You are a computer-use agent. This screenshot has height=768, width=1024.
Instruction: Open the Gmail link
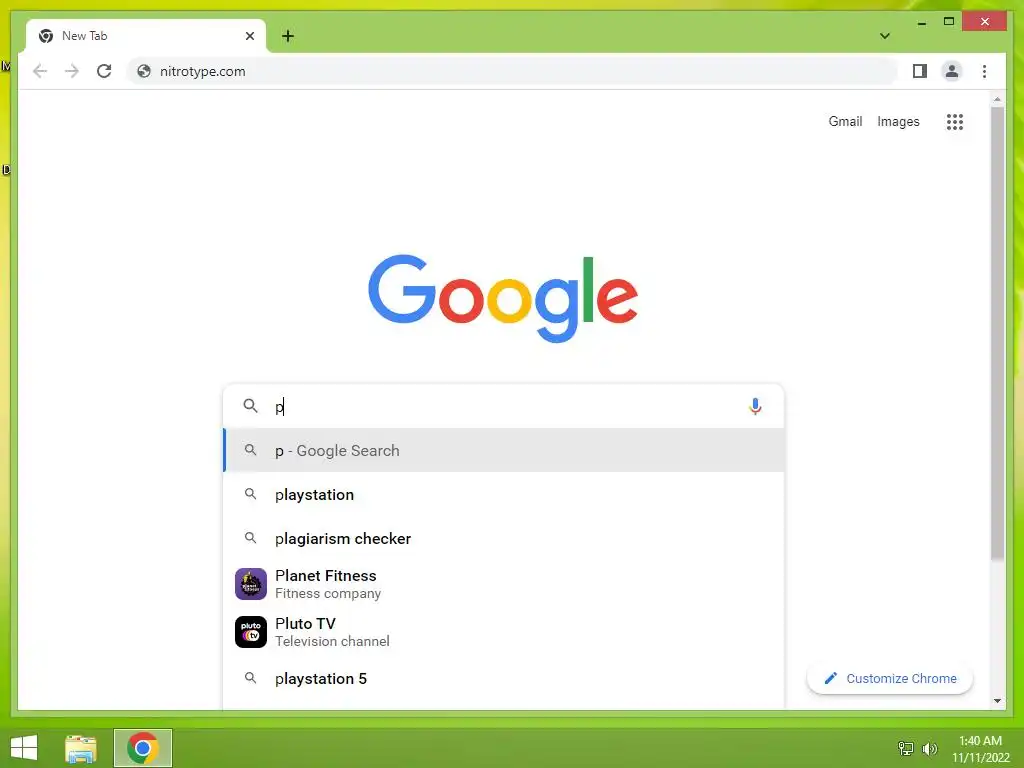[845, 121]
